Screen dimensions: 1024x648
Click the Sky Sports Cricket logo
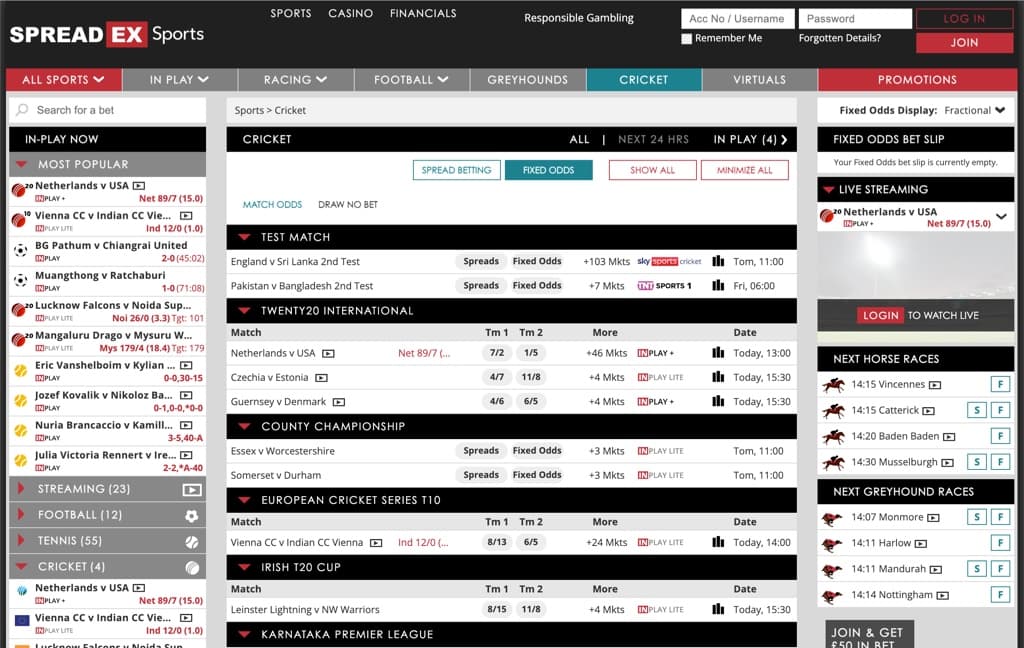(669, 261)
